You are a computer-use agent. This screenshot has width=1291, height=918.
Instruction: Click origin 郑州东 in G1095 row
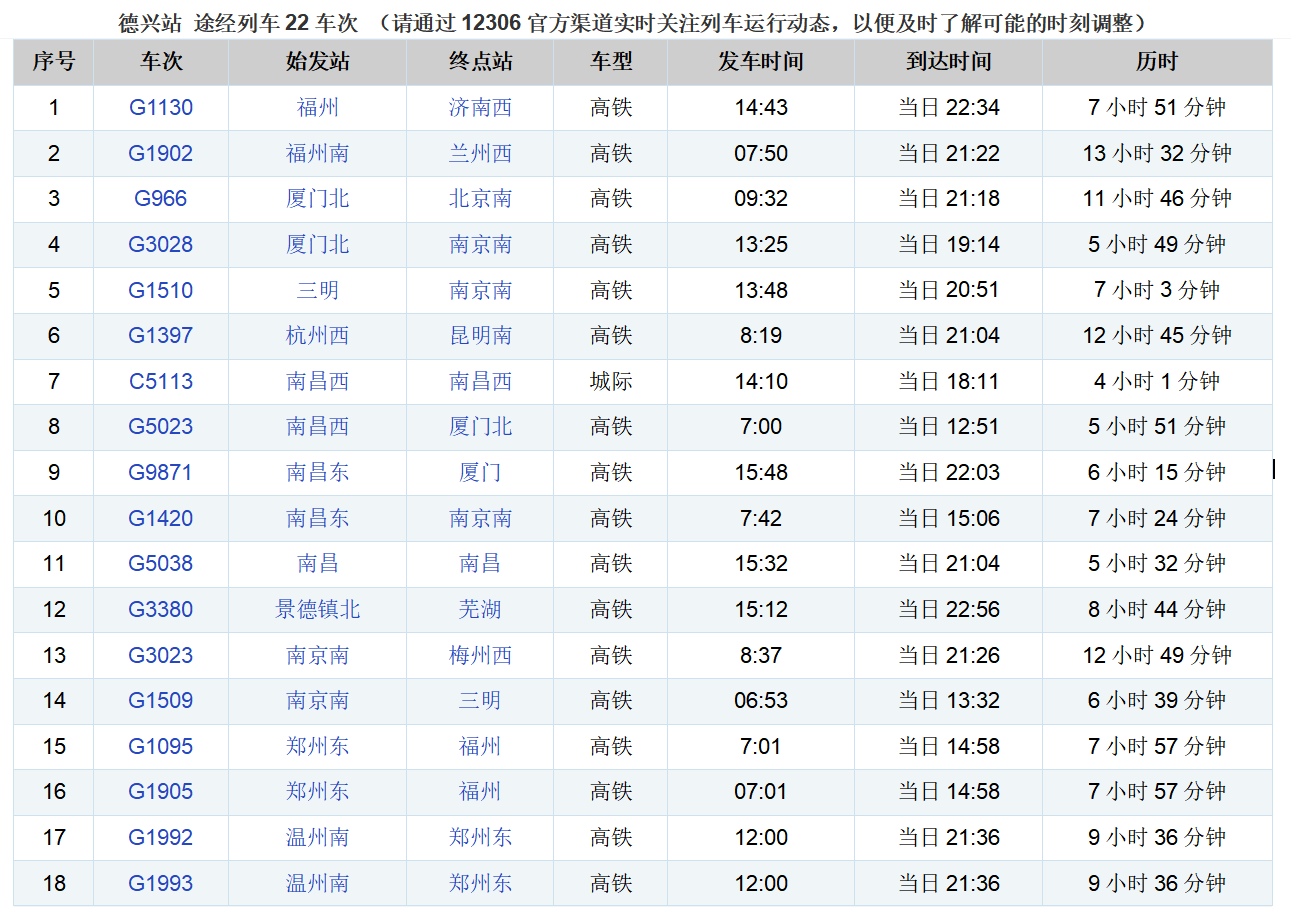318,746
